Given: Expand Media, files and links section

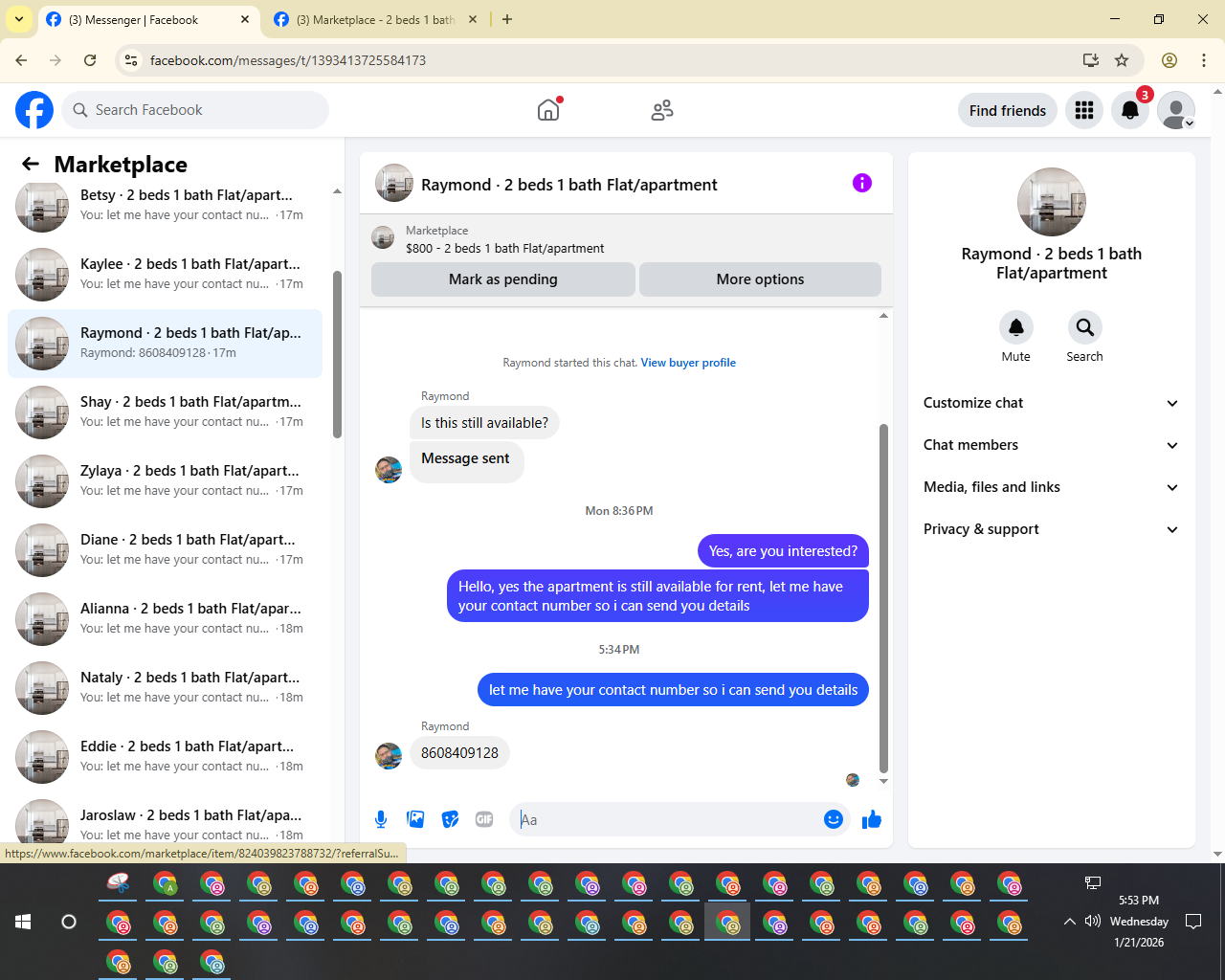Looking at the screenshot, I should [x=1052, y=487].
